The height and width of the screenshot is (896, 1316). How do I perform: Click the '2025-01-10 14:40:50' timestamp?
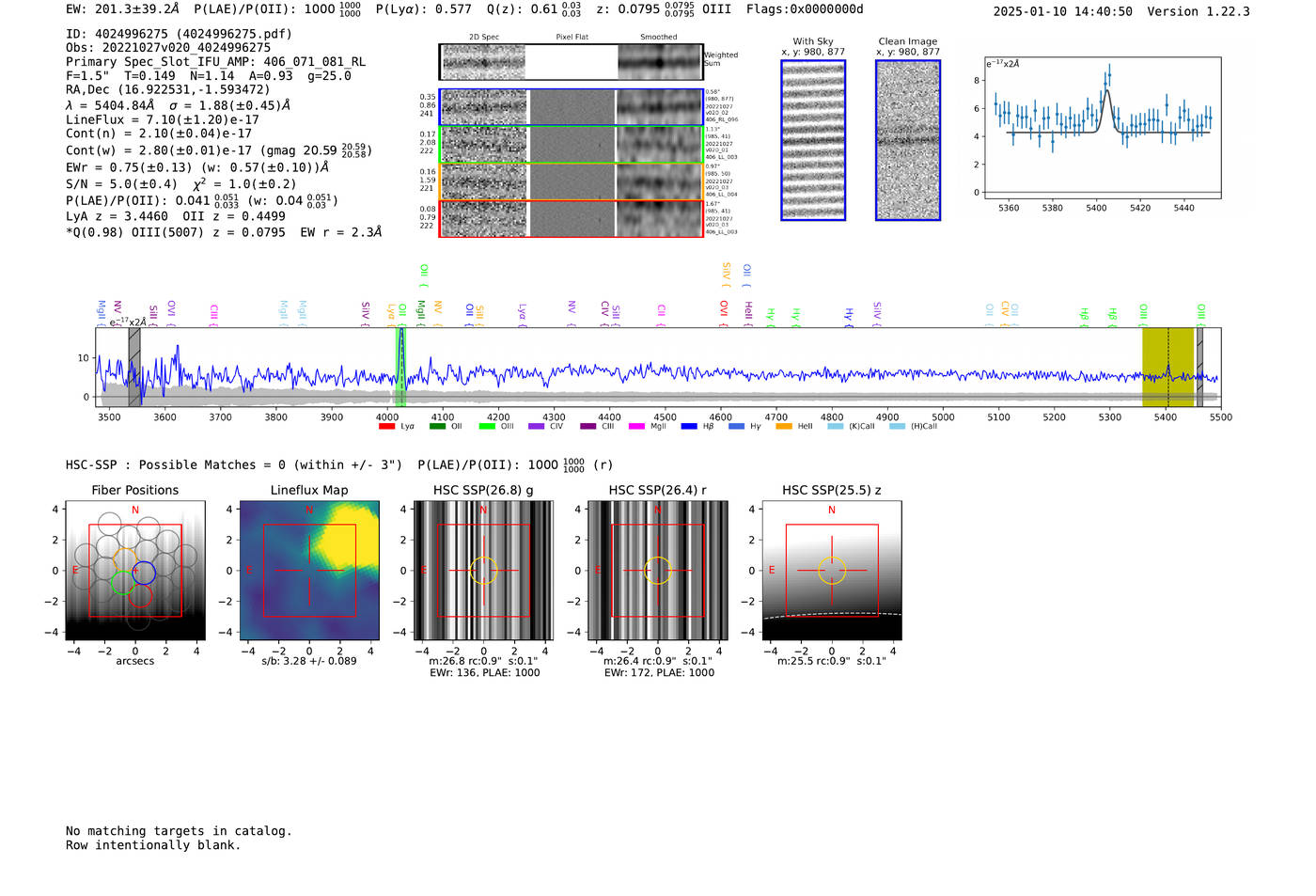pyautogui.click(x=1063, y=11)
